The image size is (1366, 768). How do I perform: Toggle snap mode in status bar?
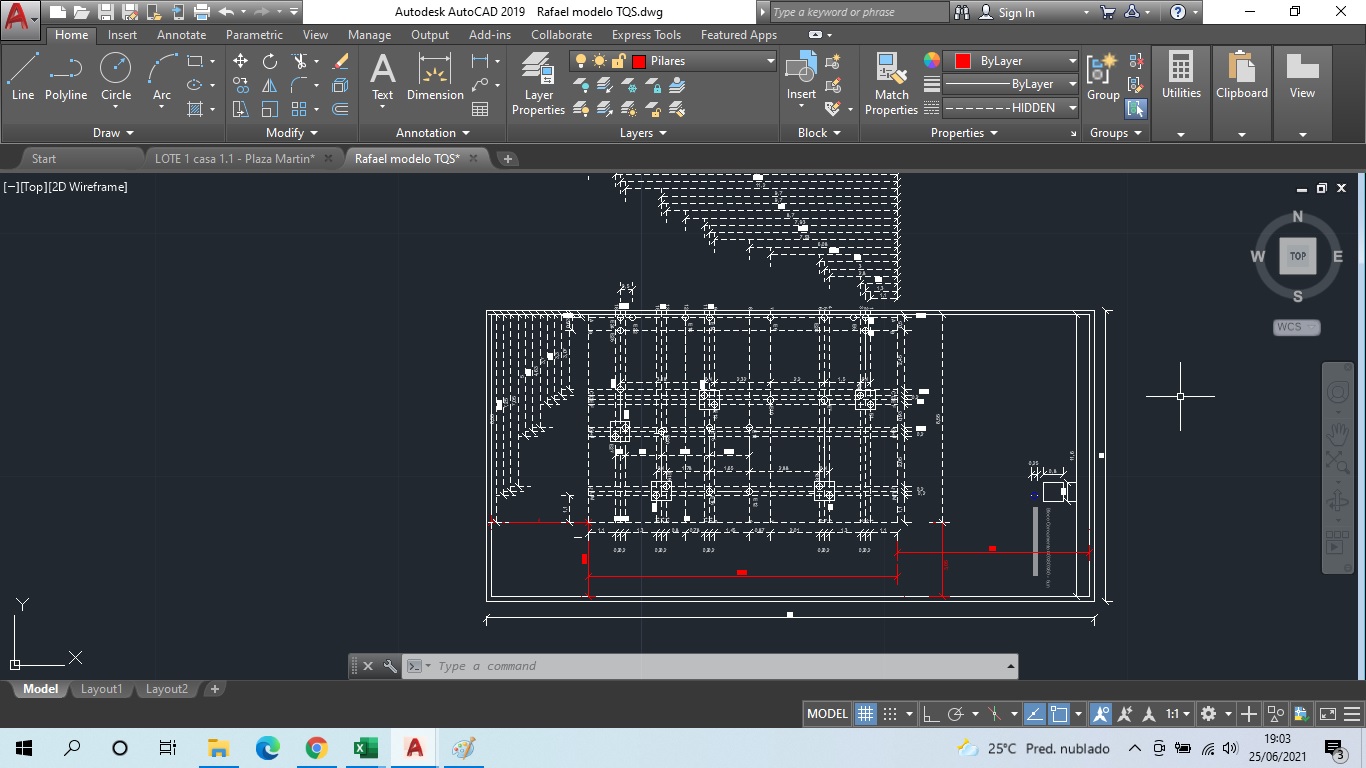tap(890, 714)
